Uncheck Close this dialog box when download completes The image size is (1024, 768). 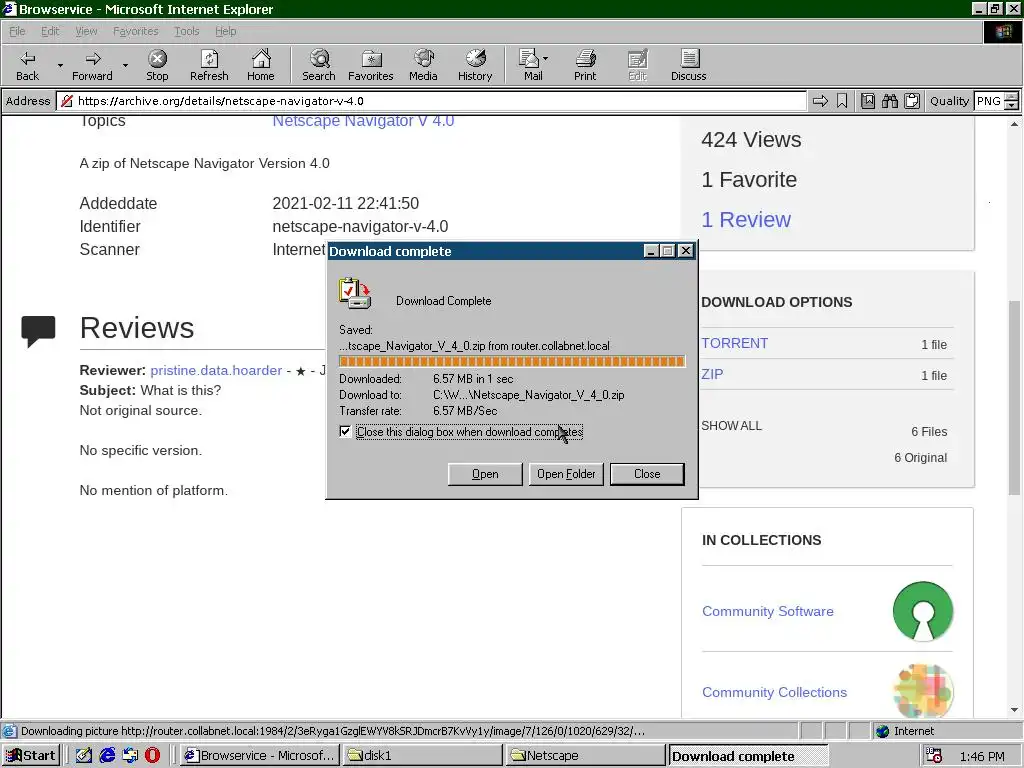pos(345,431)
